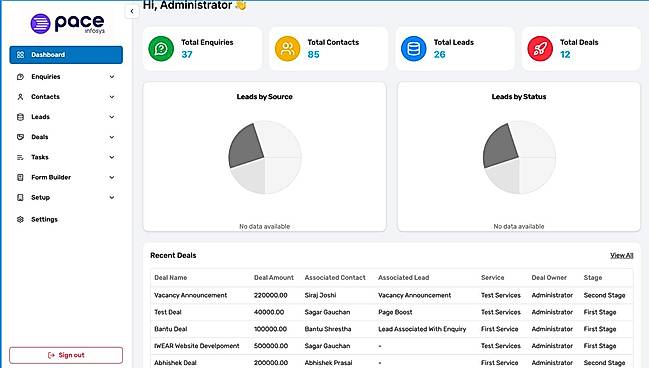Select the Test Deal row name

168,312
